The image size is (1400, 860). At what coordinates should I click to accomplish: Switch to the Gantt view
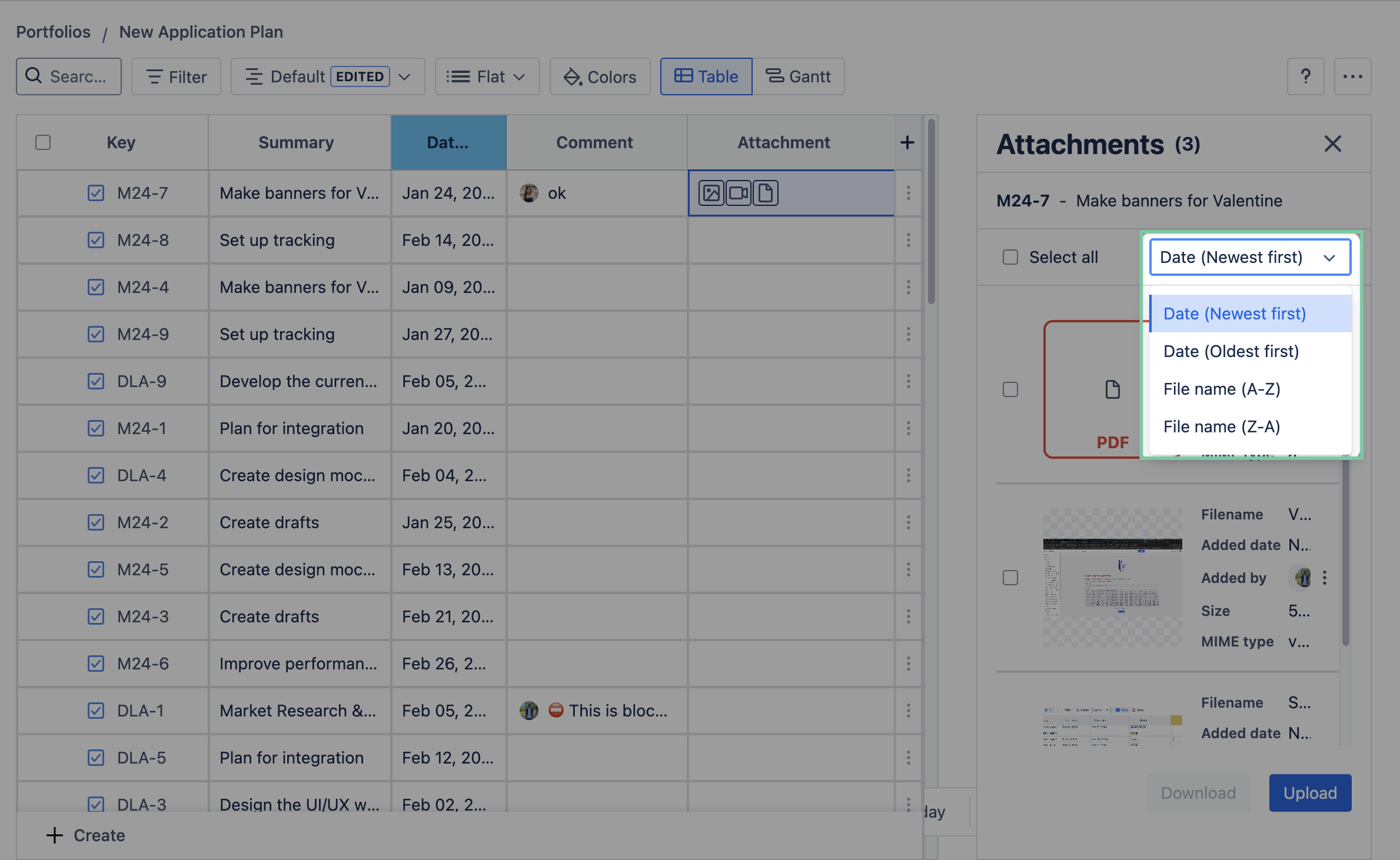pos(798,76)
